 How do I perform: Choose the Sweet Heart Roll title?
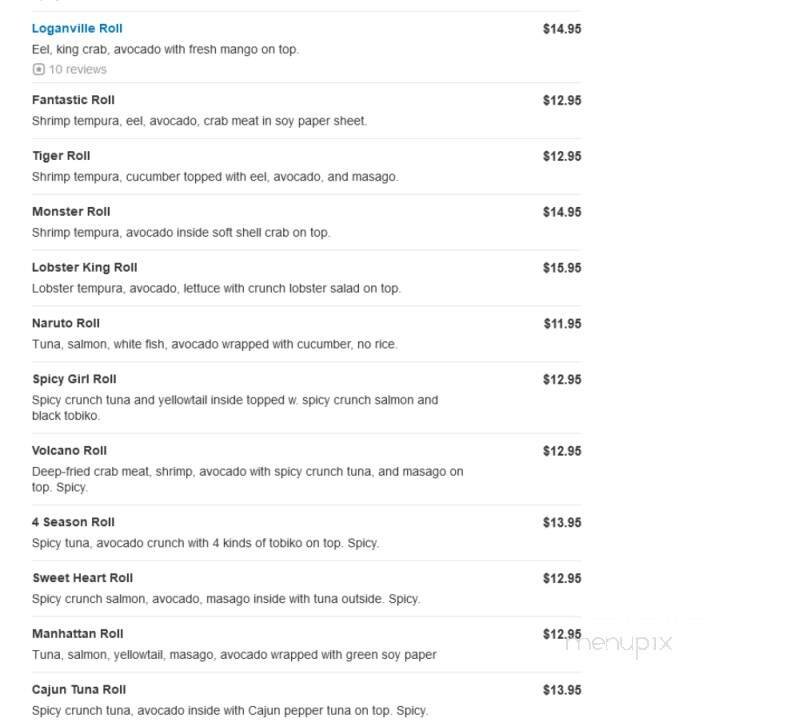[x=82, y=579]
